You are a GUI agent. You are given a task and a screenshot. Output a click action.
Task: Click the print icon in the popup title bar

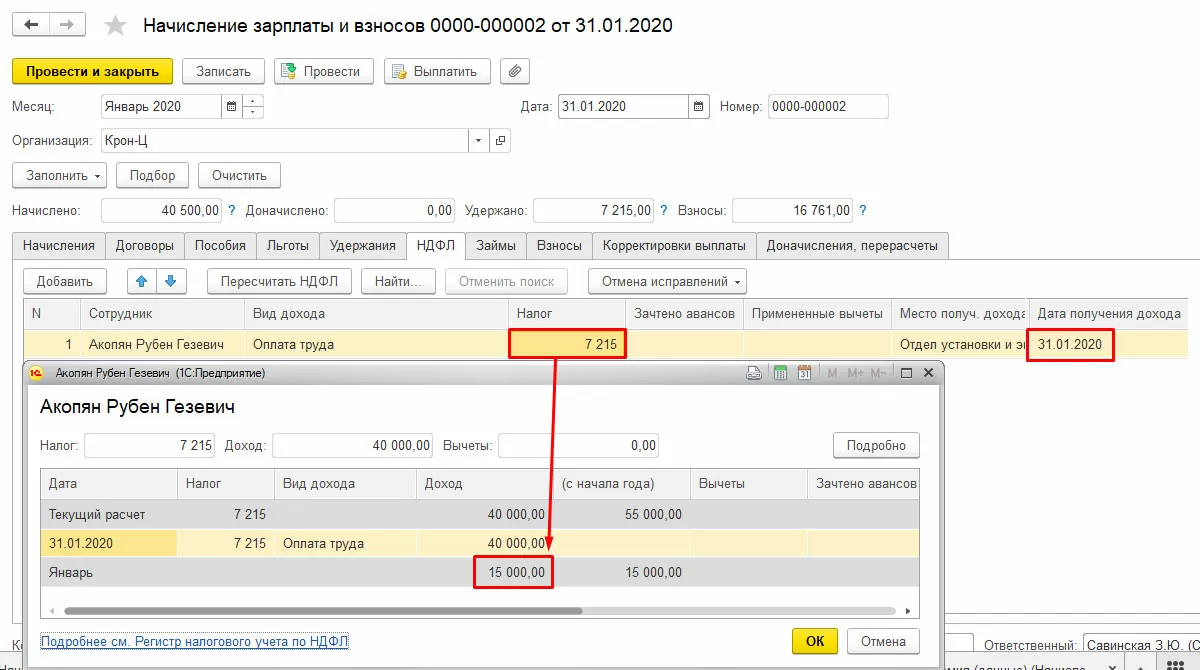click(756, 373)
